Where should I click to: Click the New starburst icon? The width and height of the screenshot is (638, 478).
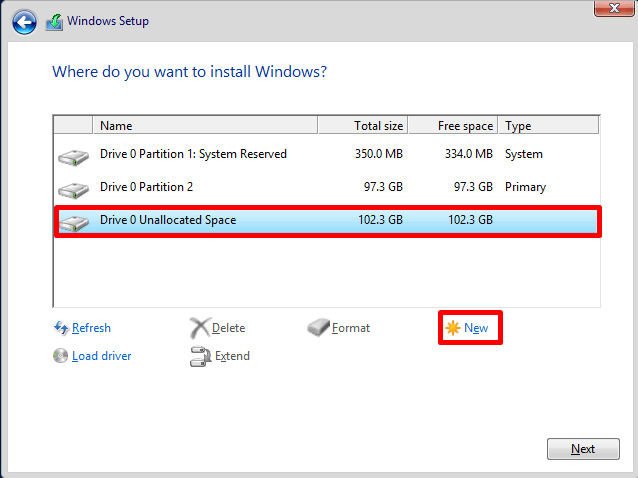click(453, 328)
